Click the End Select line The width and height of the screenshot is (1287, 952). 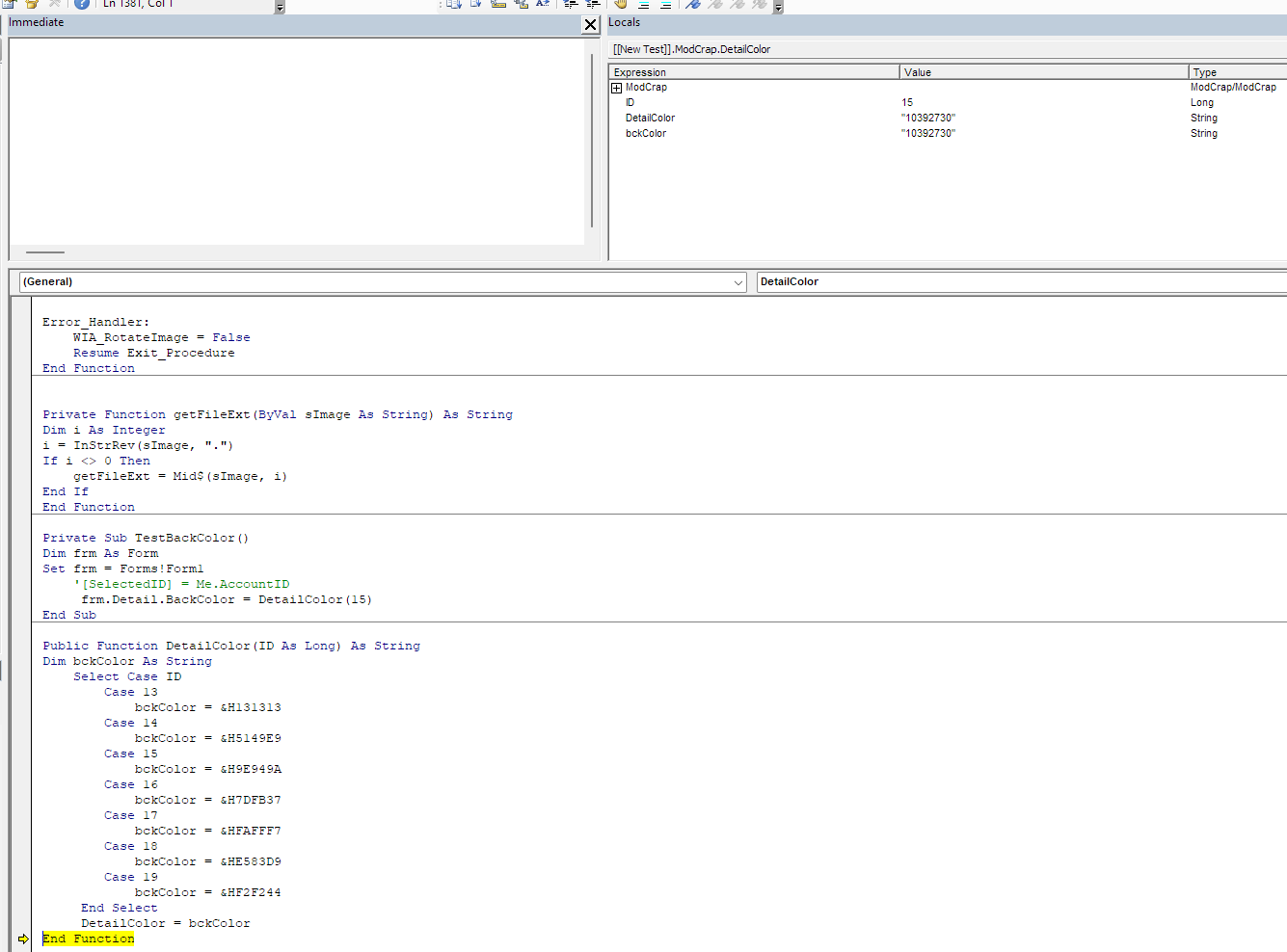120,909
